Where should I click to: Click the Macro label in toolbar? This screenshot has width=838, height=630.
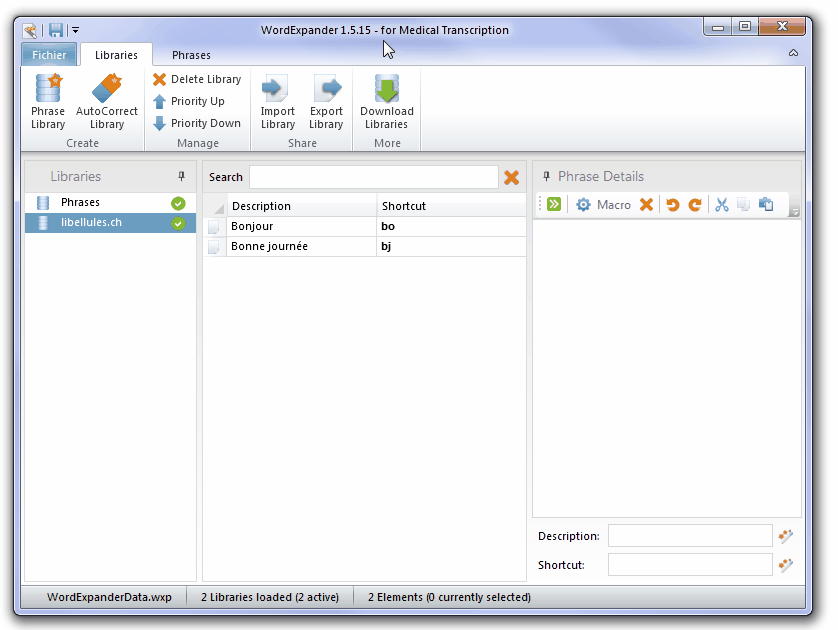614,205
